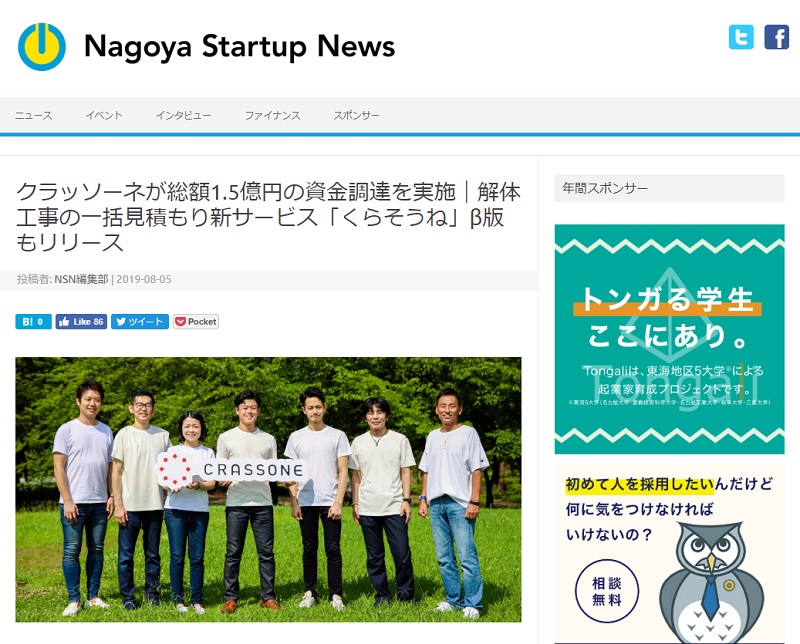The height and width of the screenshot is (644, 800).
Task: Click the ツイート tweet button
Action: [140, 321]
